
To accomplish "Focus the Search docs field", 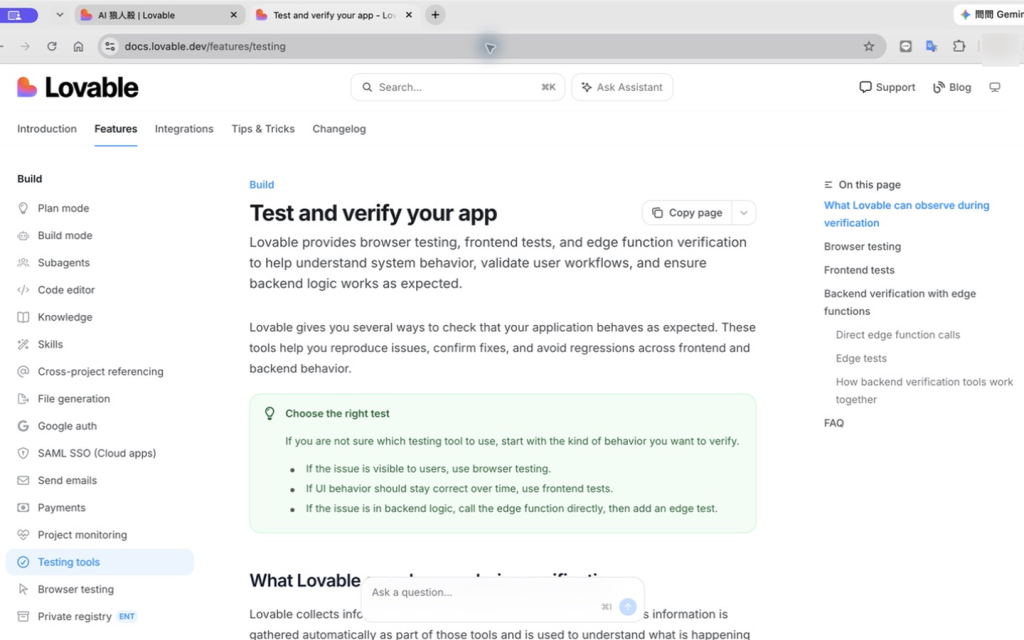I will tap(457, 87).
